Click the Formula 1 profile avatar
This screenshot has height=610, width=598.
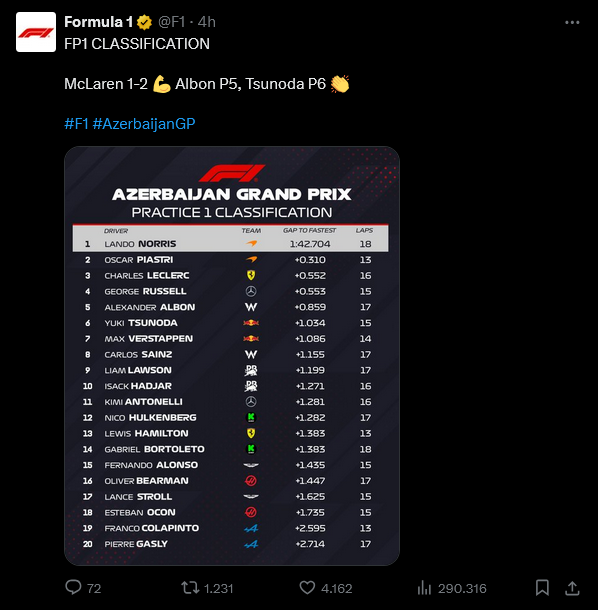(36, 32)
